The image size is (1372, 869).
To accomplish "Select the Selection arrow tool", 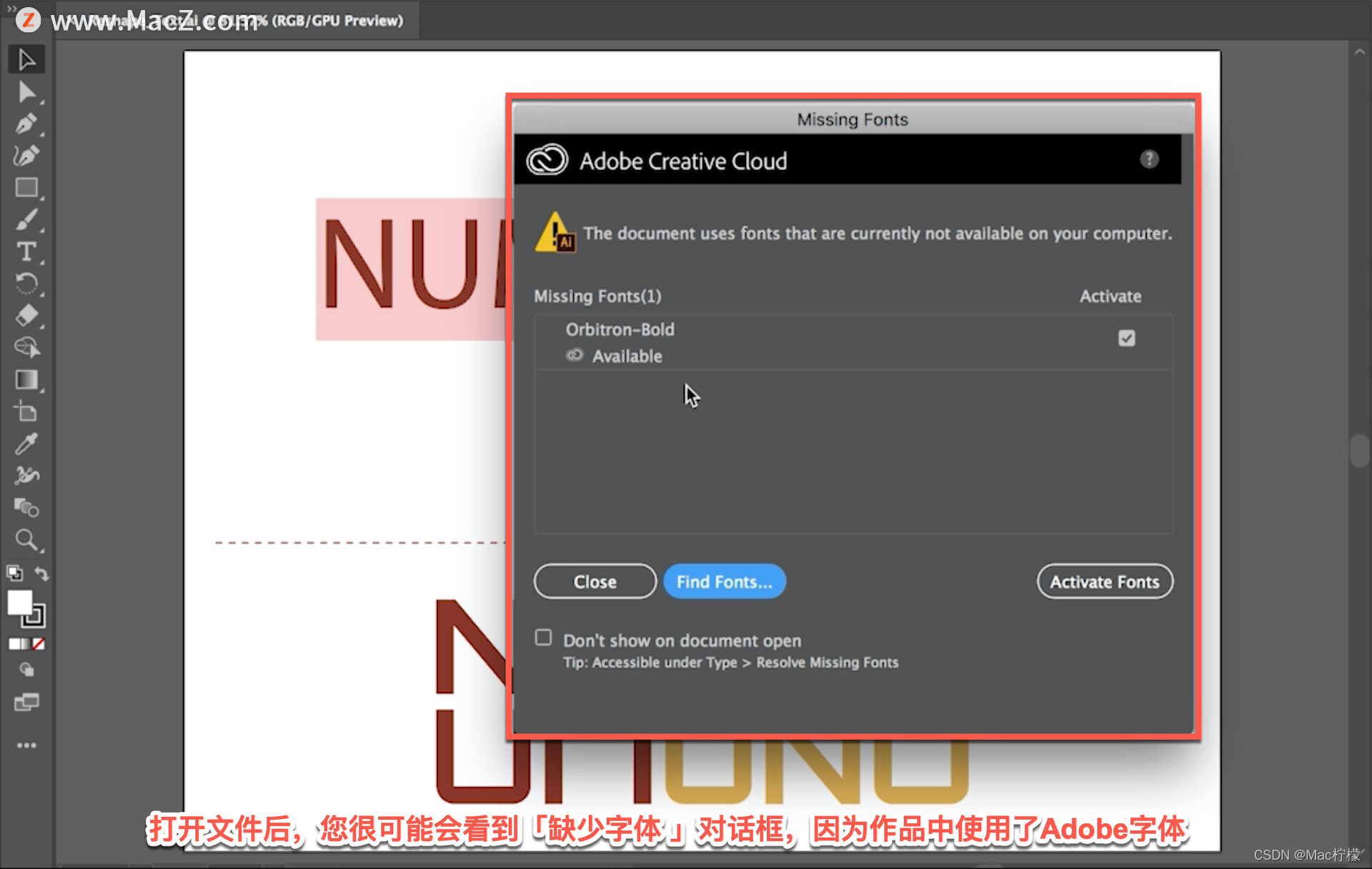I will 26,60.
